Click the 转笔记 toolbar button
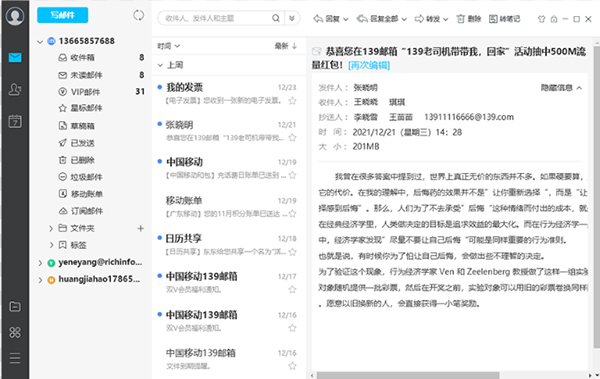The height and width of the screenshot is (379, 600). 504,19
